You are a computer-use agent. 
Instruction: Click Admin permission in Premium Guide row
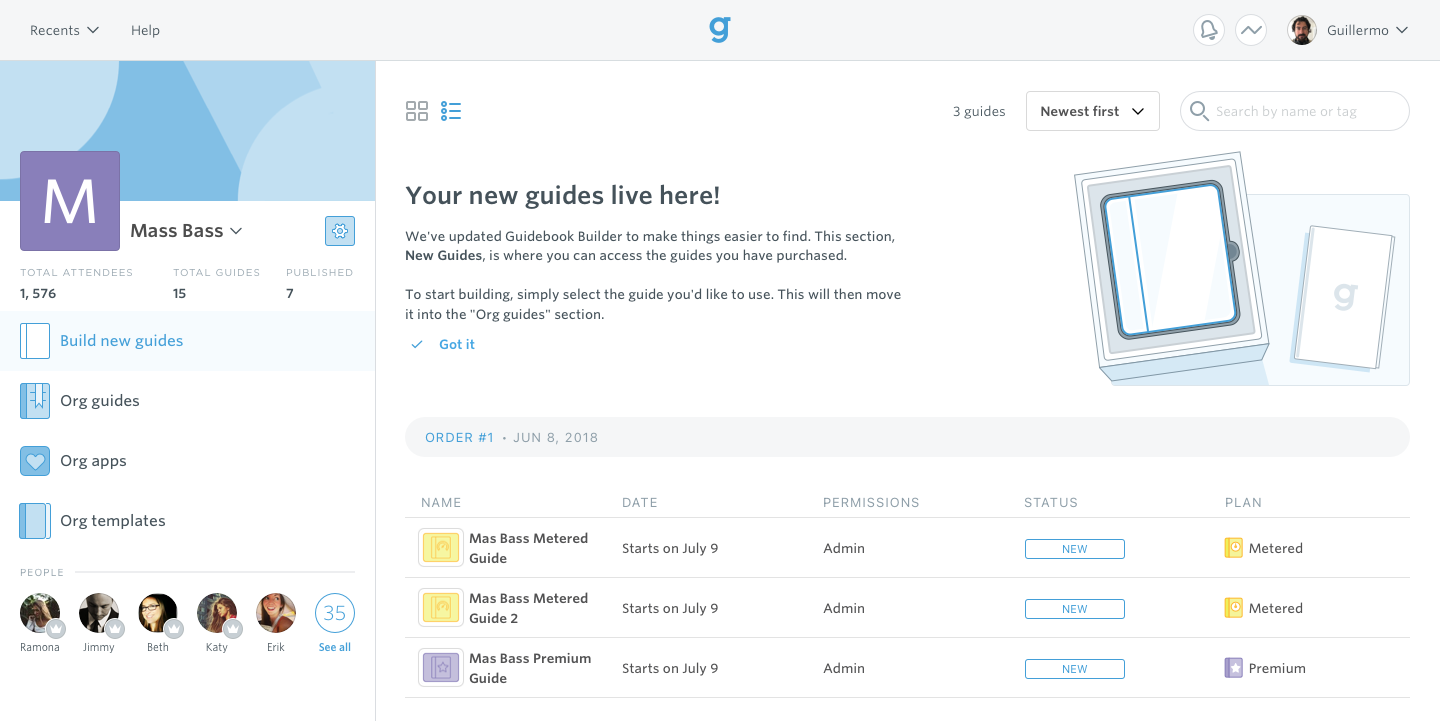[x=844, y=668]
